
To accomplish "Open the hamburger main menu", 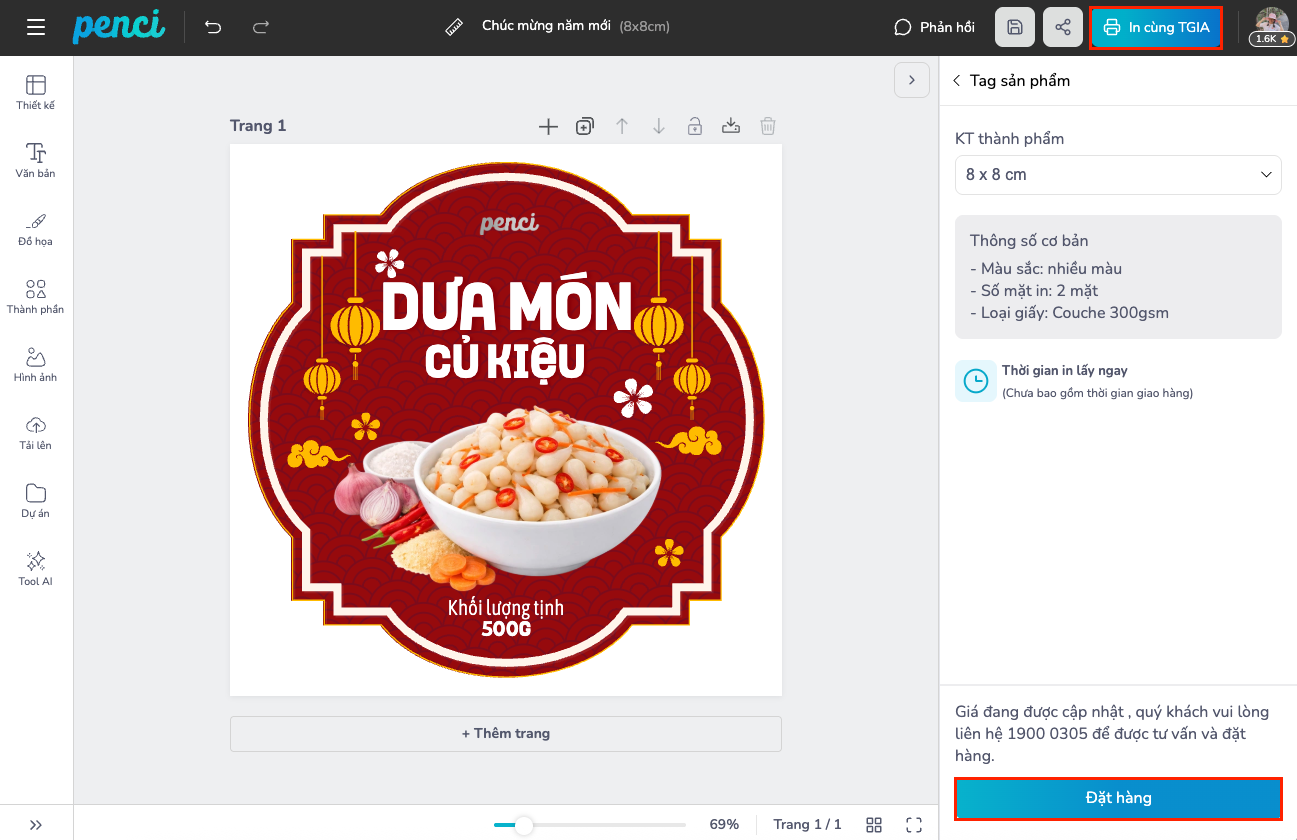I will tap(36, 27).
